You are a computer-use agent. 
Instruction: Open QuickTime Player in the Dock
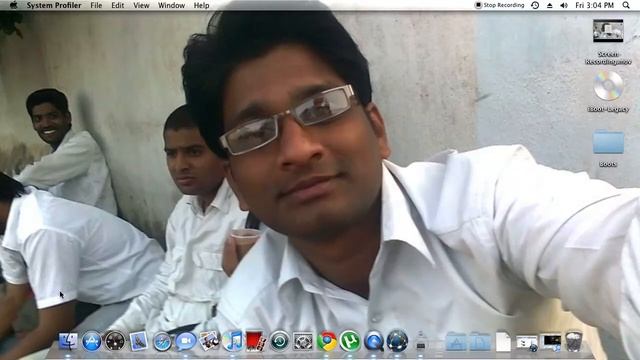point(373,341)
